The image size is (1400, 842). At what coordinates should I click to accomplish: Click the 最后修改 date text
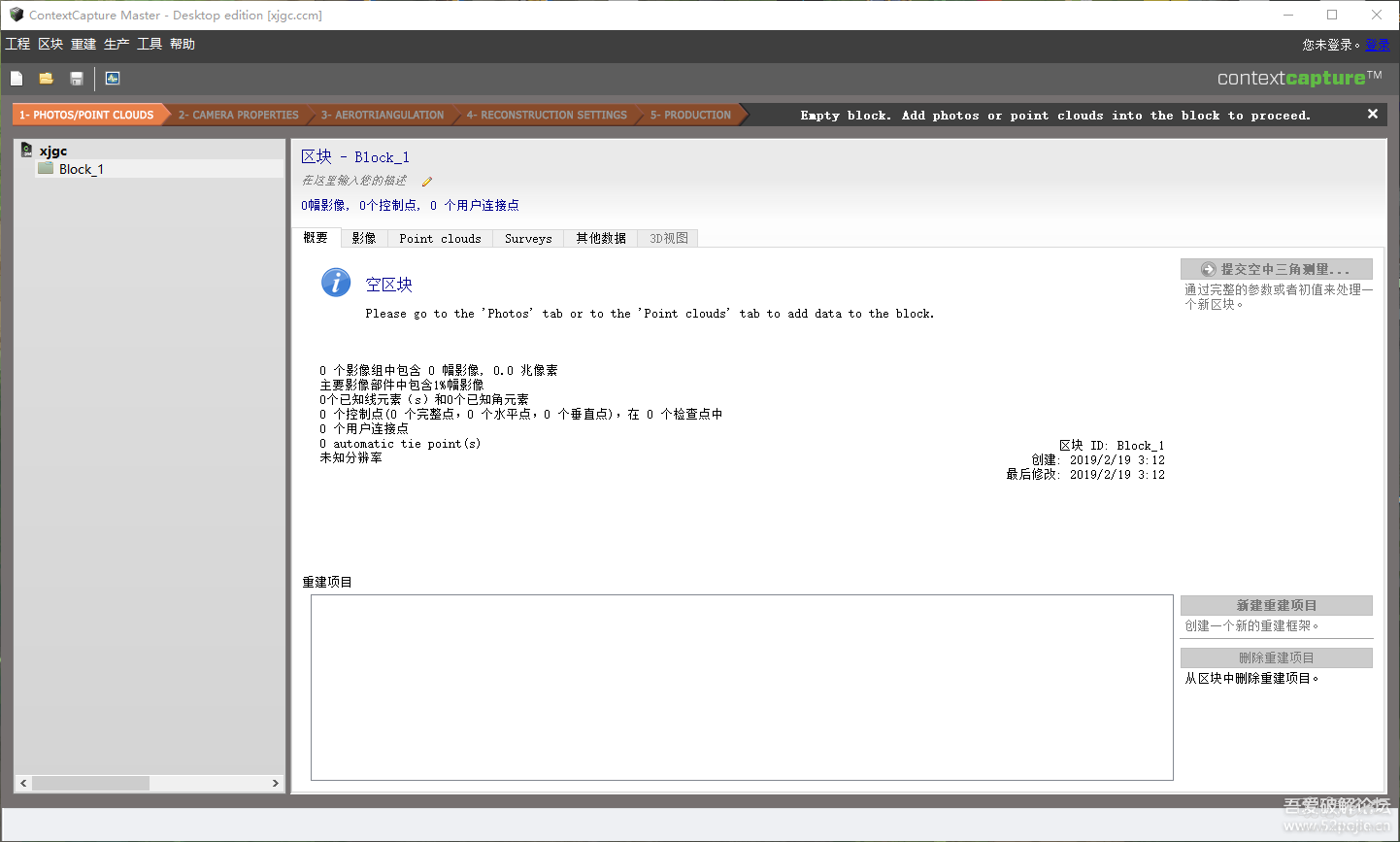pyautogui.click(x=1085, y=475)
